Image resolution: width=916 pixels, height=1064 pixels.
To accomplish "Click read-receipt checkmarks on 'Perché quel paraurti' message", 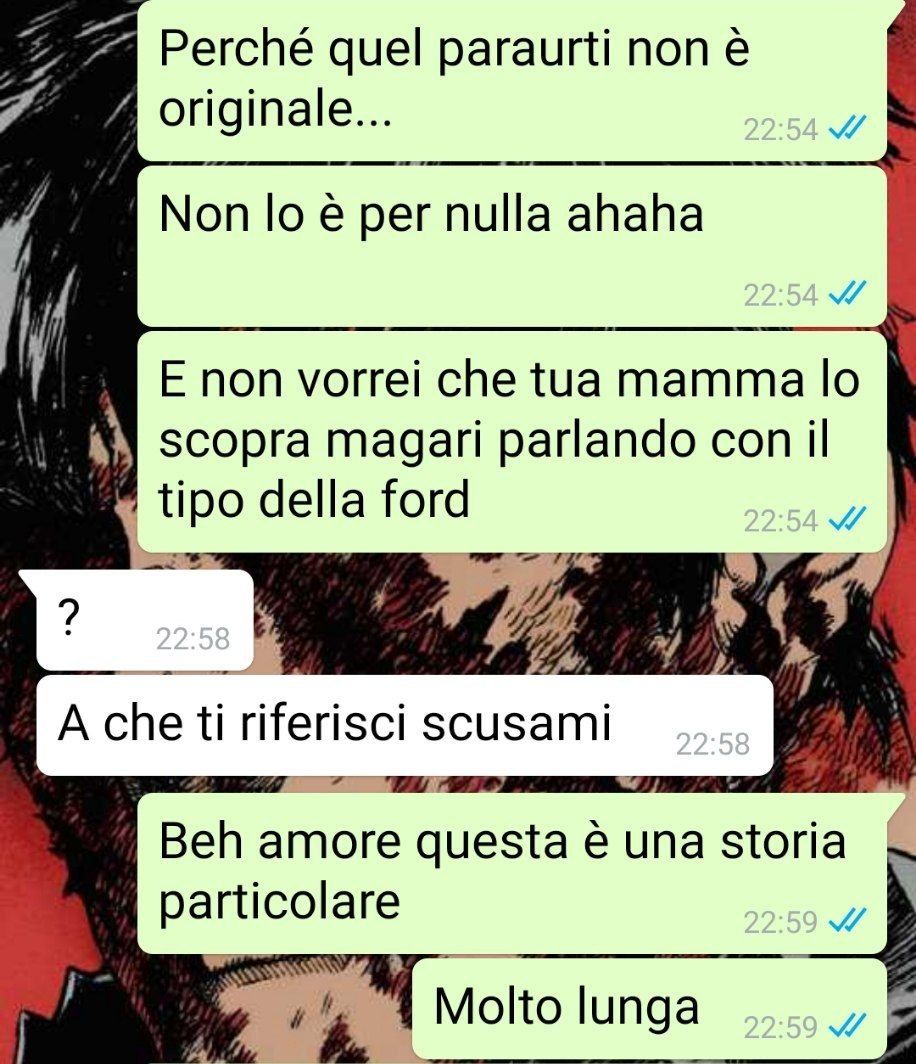I will (848, 128).
